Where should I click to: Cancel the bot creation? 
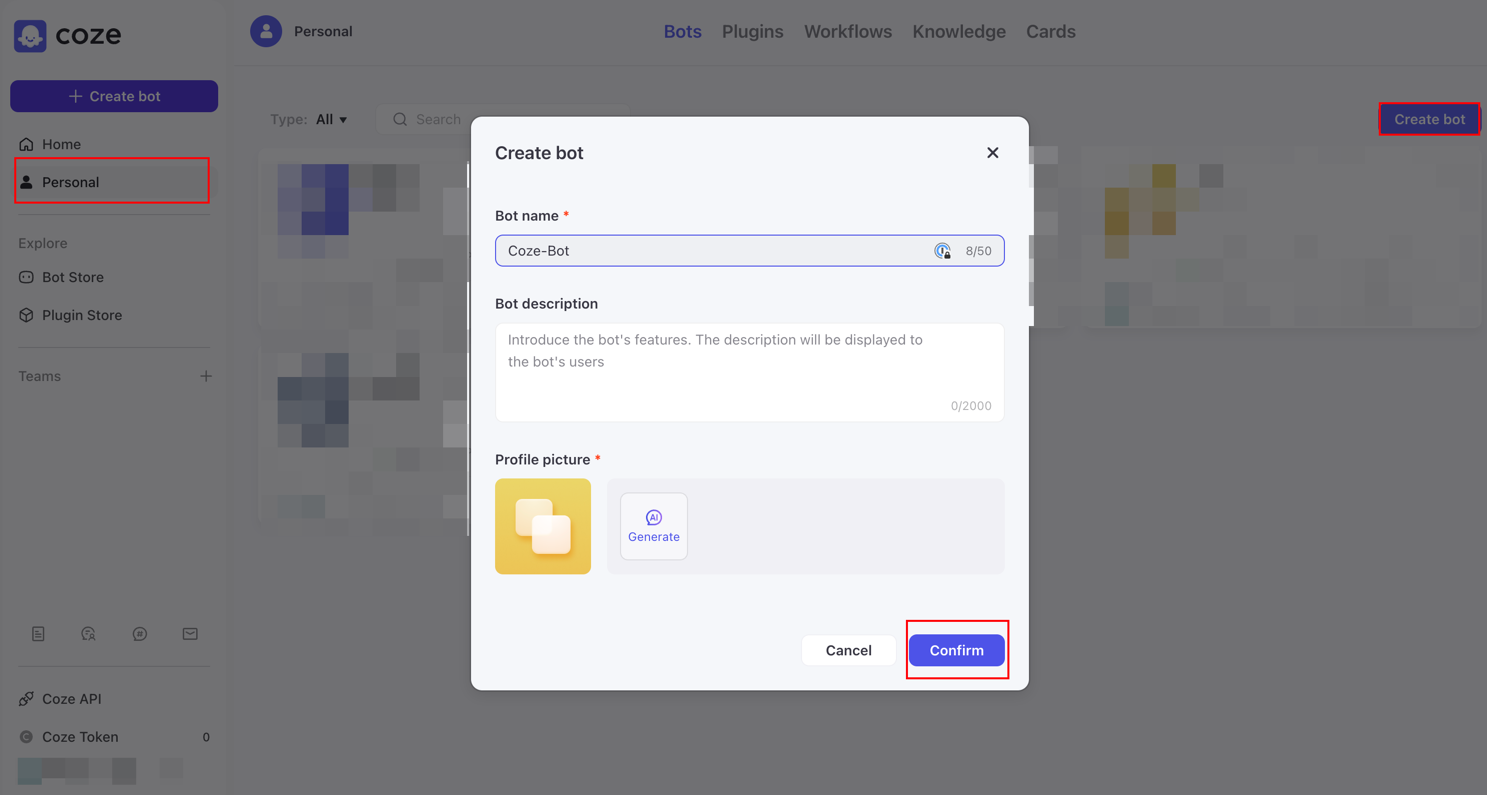[x=848, y=650]
